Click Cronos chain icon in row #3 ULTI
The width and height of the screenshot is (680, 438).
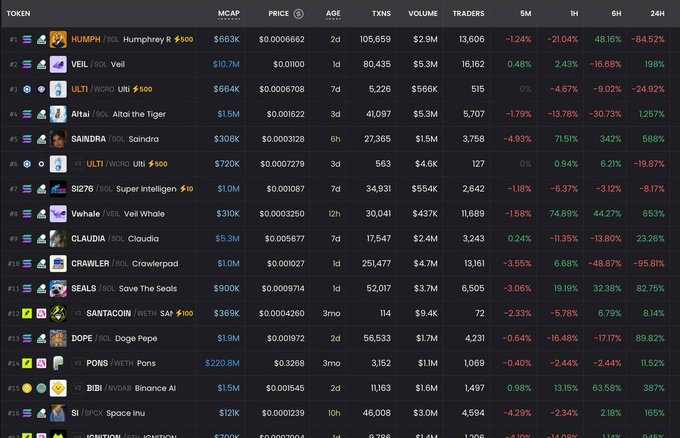coord(27,89)
